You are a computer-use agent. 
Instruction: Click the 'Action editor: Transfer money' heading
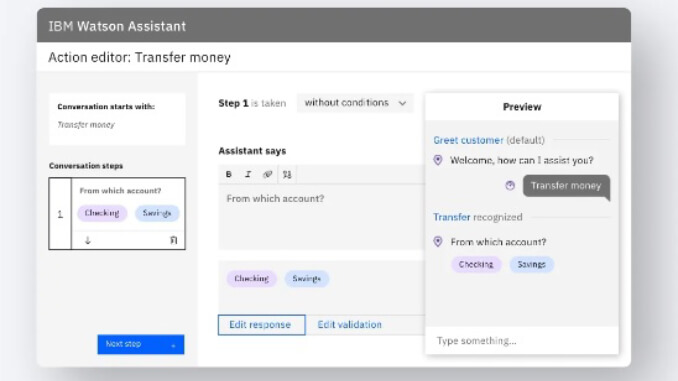[140, 58]
